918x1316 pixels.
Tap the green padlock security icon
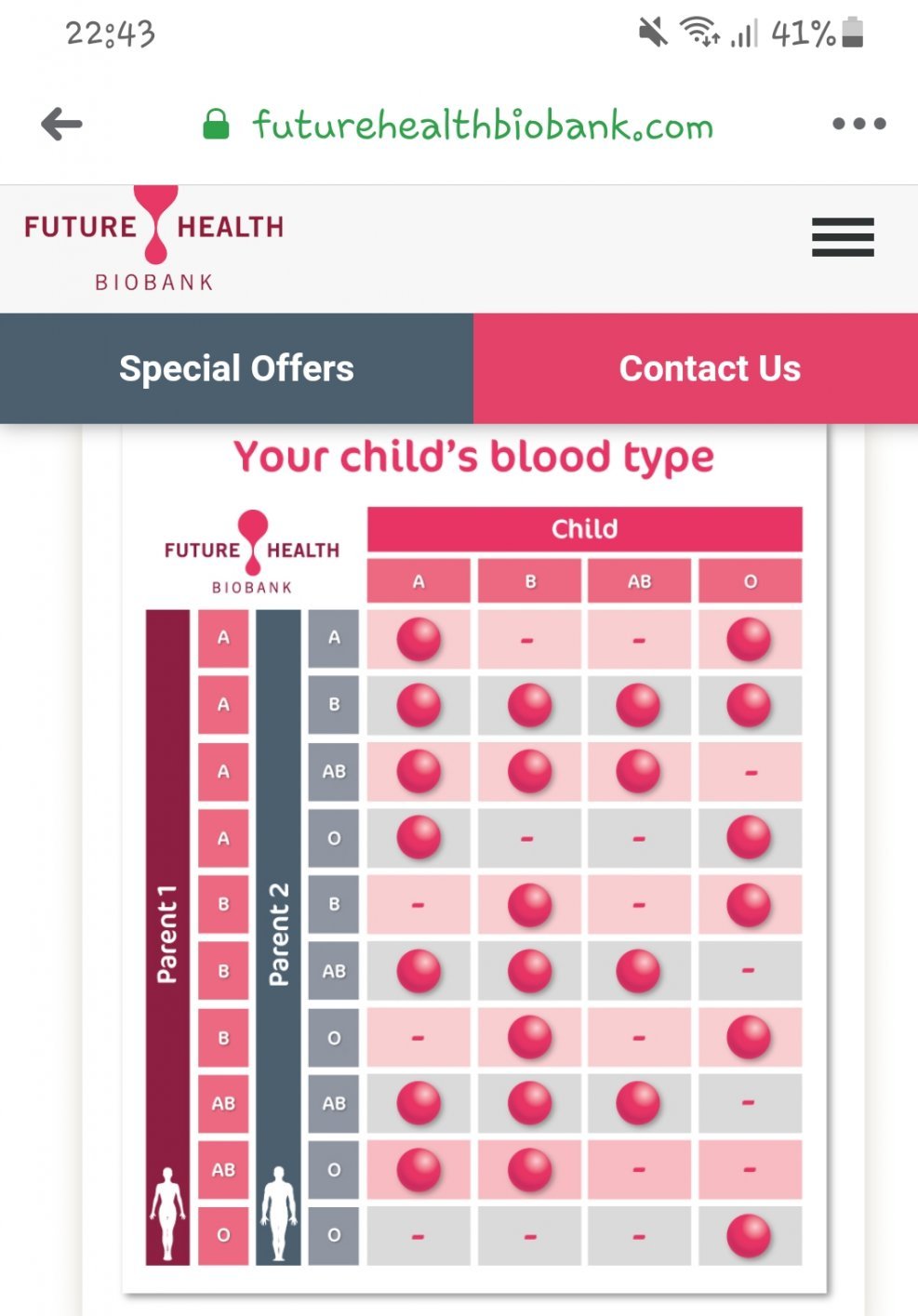click(216, 125)
